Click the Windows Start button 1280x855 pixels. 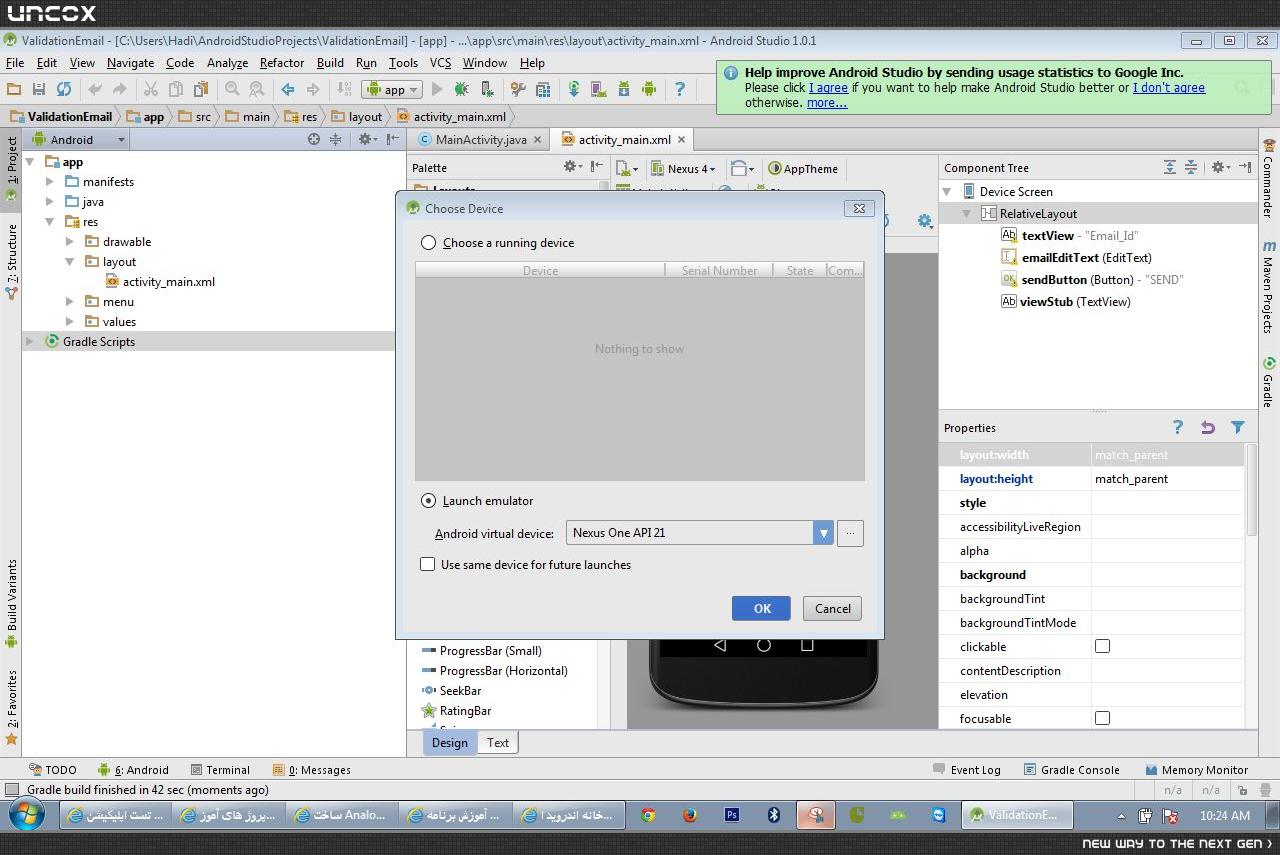25,815
